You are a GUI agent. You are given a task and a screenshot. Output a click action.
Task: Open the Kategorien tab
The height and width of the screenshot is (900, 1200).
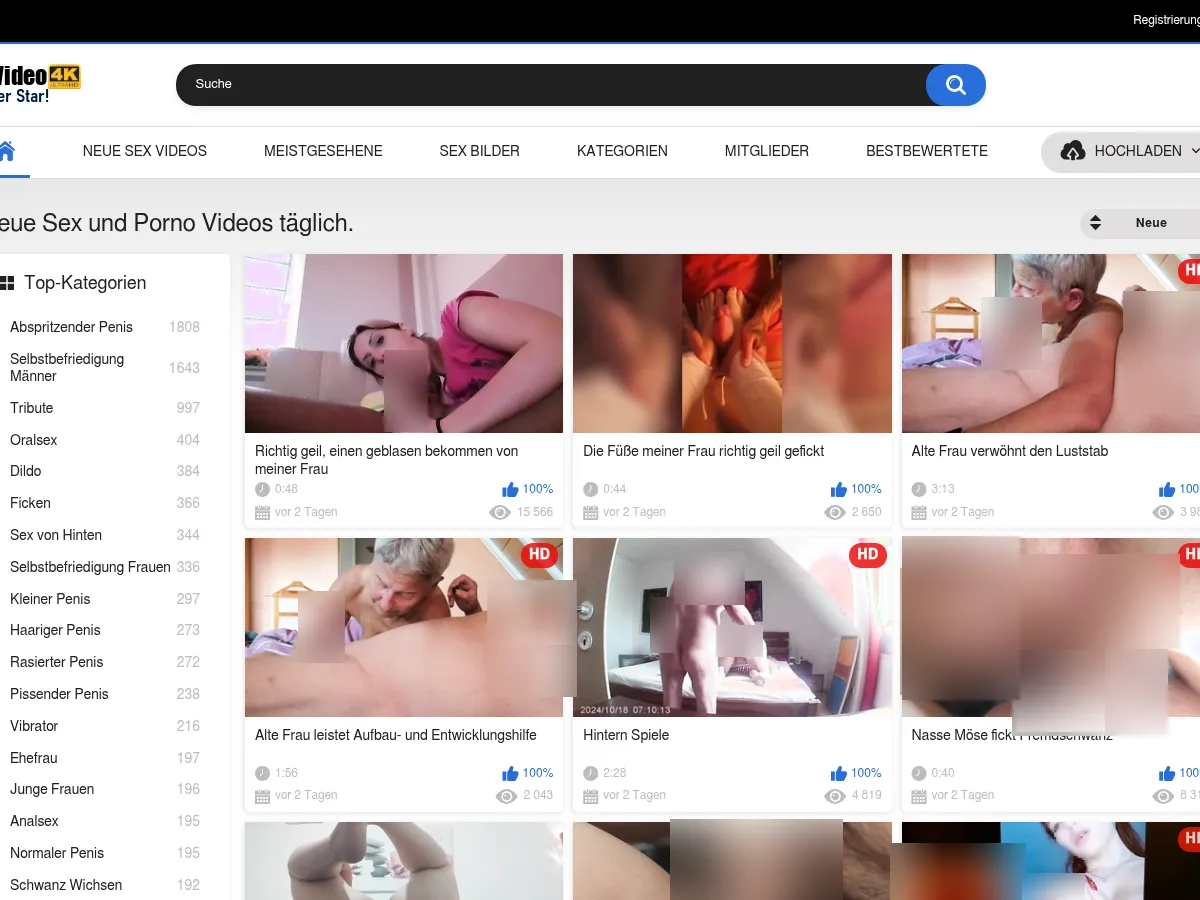tap(622, 152)
